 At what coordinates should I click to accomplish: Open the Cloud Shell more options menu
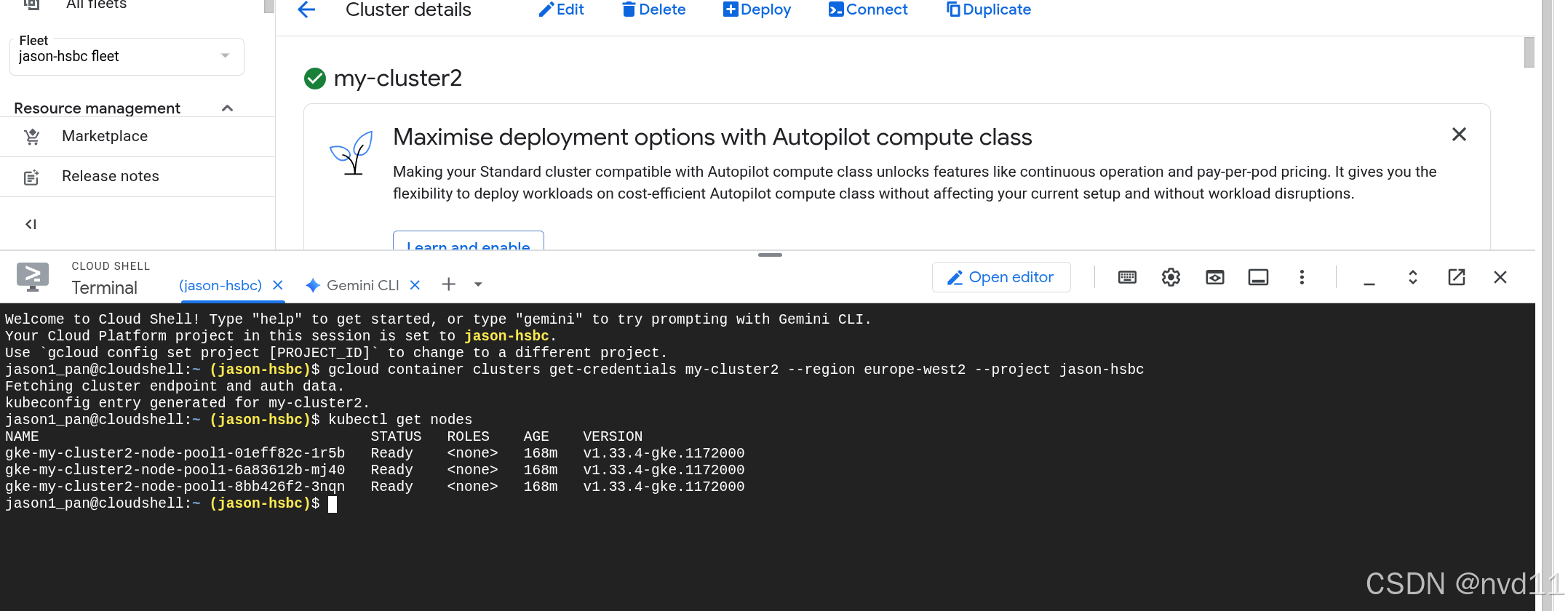(x=1302, y=277)
